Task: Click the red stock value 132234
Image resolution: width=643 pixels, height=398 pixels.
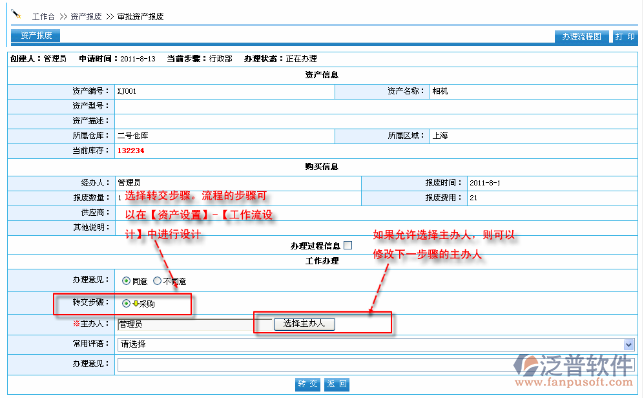Action: coord(131,150)
